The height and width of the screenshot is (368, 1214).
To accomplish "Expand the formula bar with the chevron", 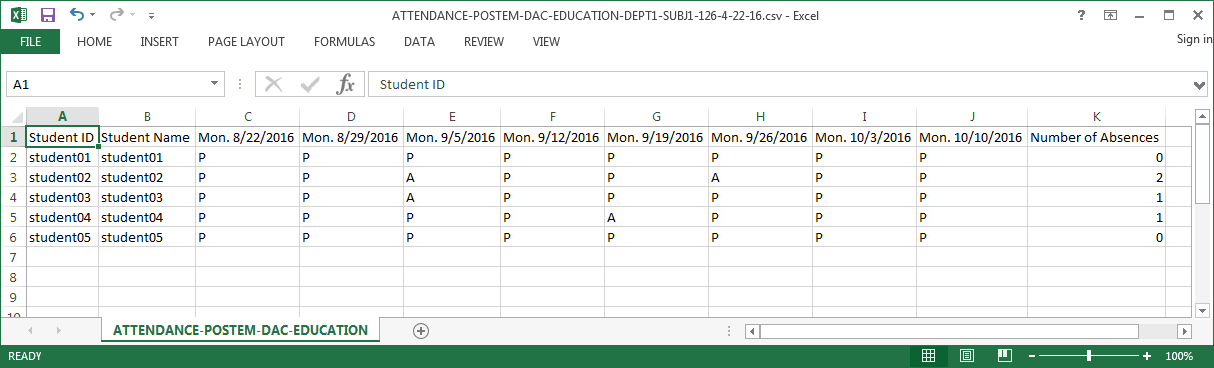I will click(x=1200, y=85).
